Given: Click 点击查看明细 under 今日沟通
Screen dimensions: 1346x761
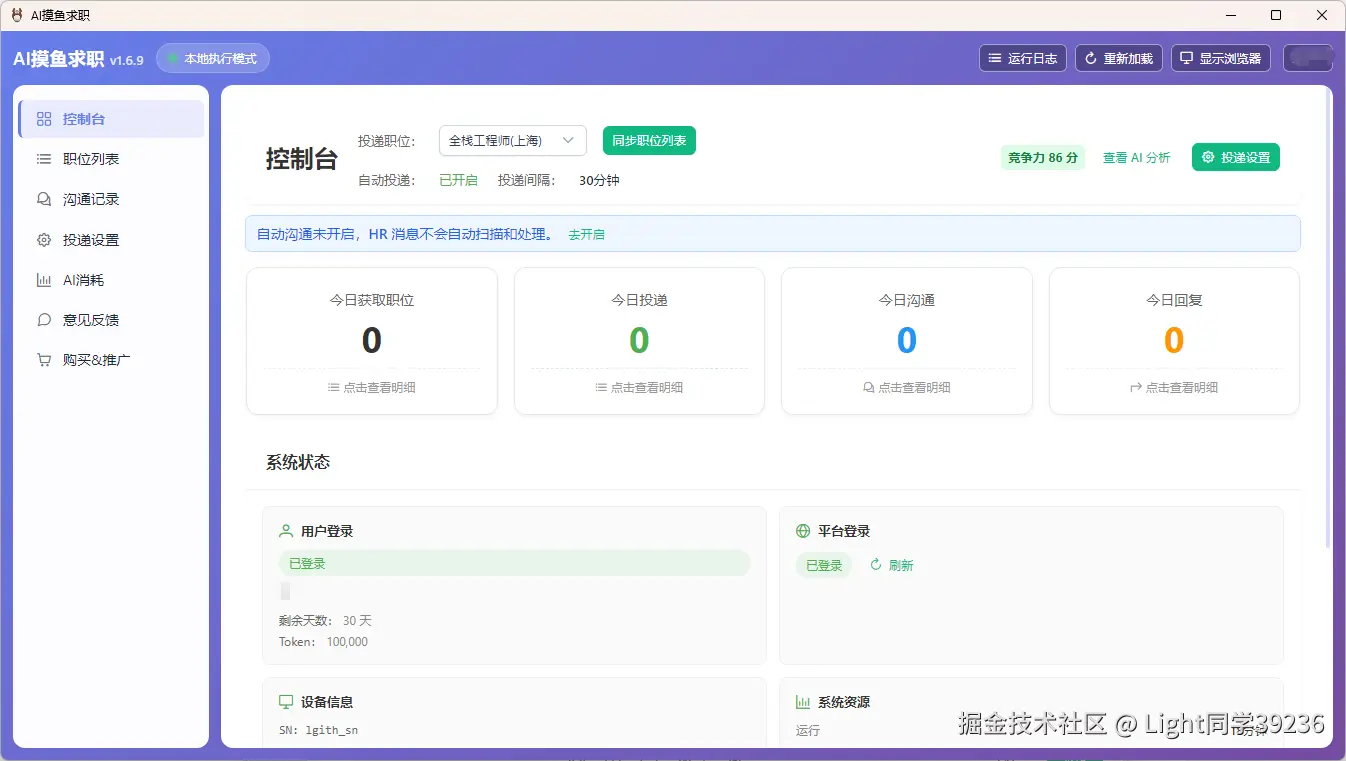Looking at the screenshot, I should click(907, 387).
